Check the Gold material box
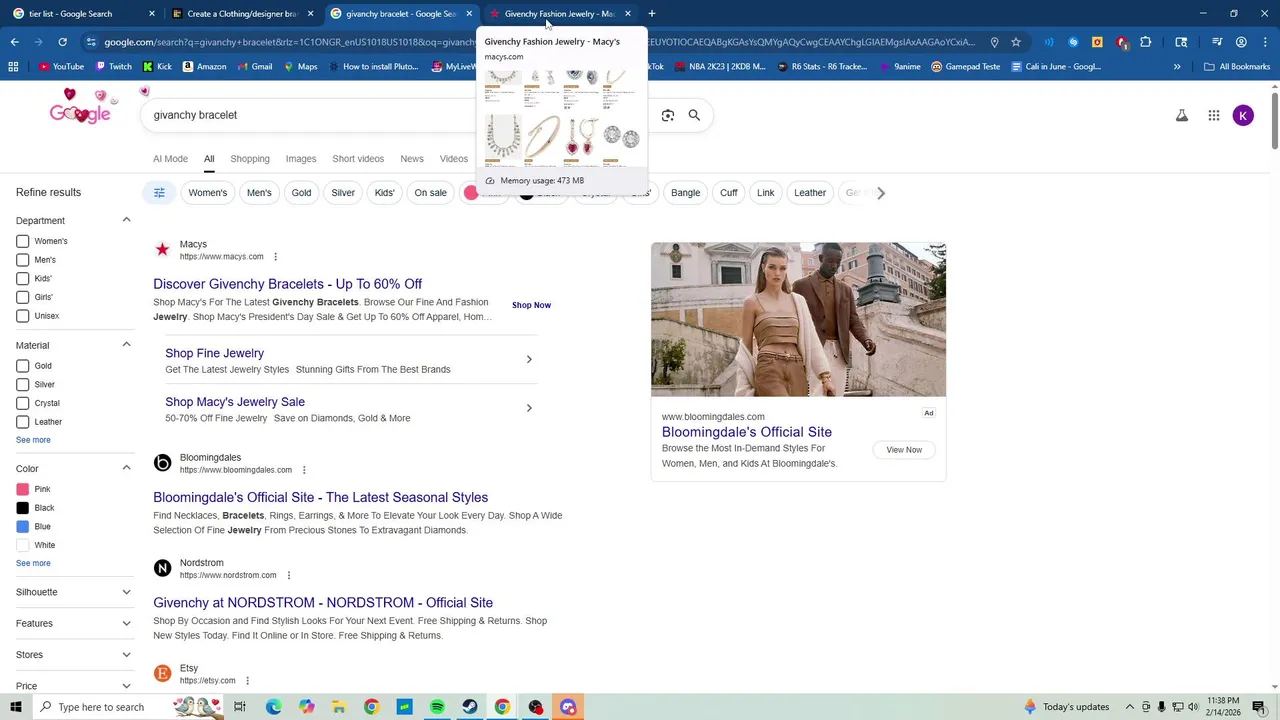The height and width of the screenshot is (720, 1280). click(x=22, y=366)
